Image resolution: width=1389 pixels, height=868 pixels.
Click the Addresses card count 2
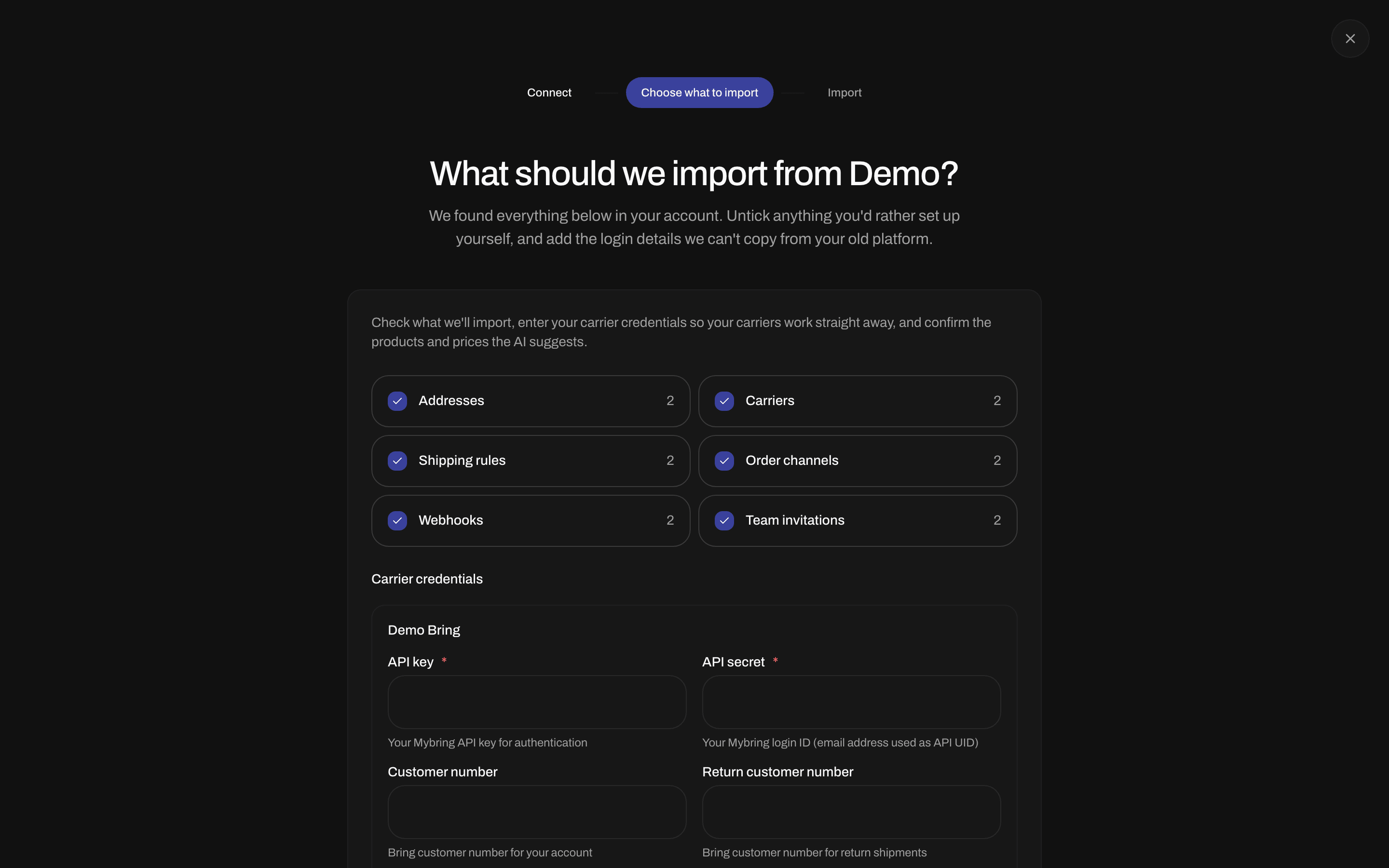(x=670, y=401)
